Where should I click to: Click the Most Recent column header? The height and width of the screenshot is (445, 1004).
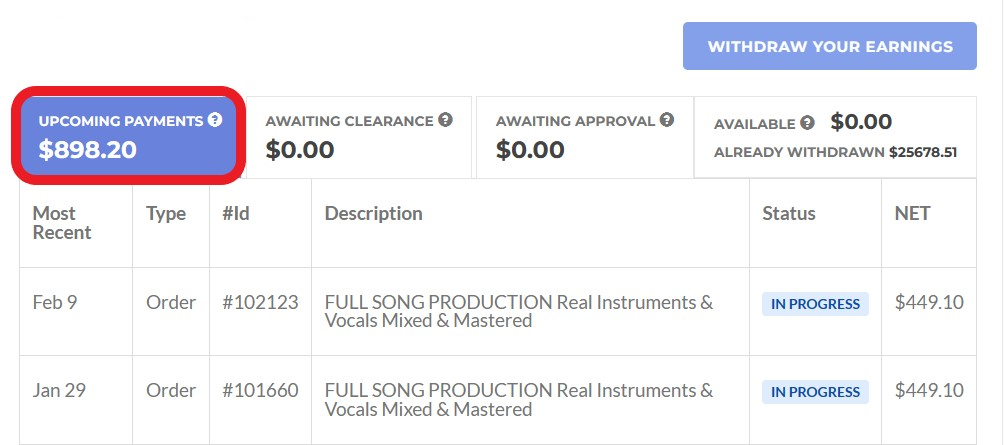(x=62, y=223)
